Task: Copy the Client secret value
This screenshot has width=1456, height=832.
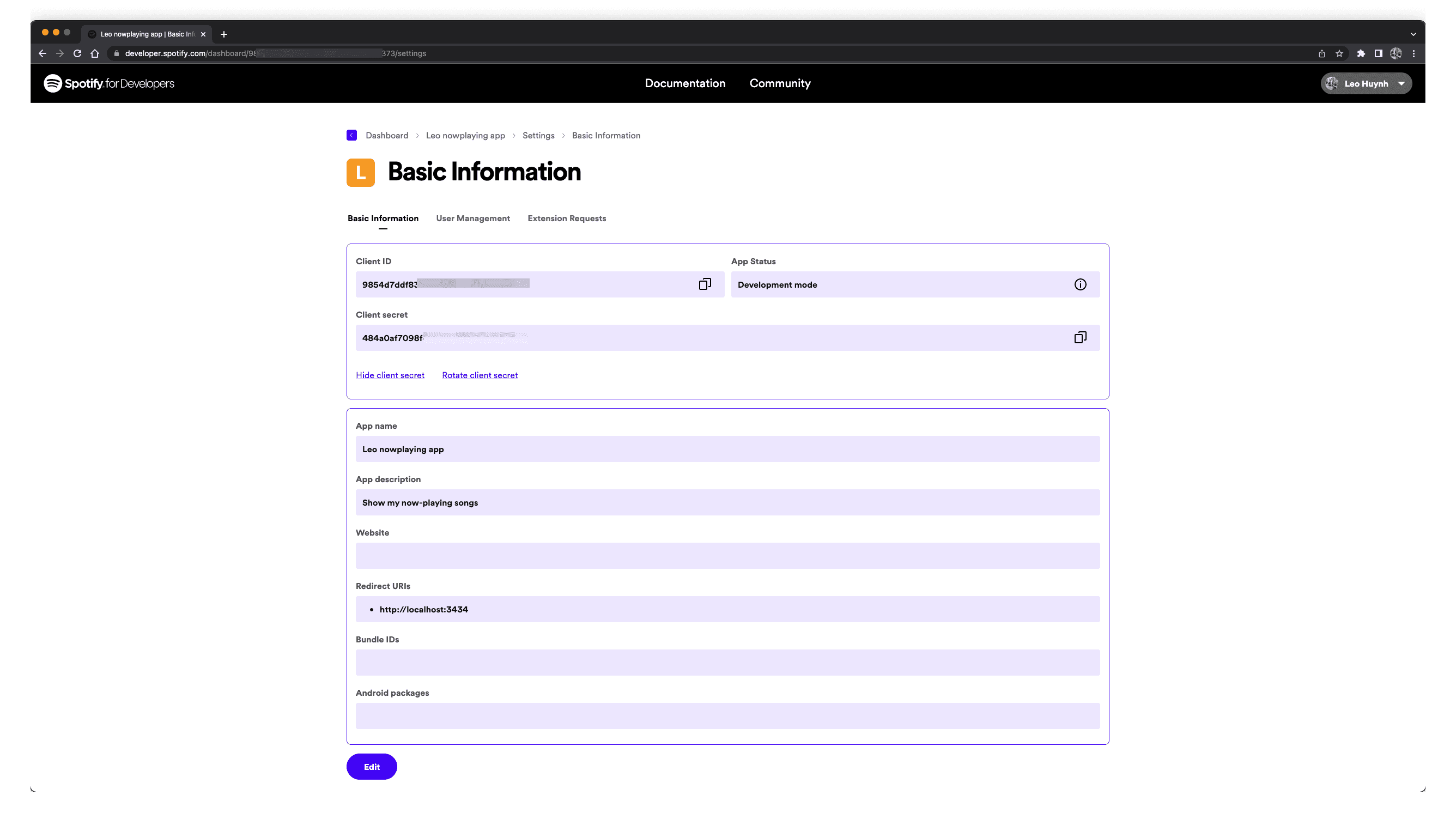Action: [x=1080, y=337]
